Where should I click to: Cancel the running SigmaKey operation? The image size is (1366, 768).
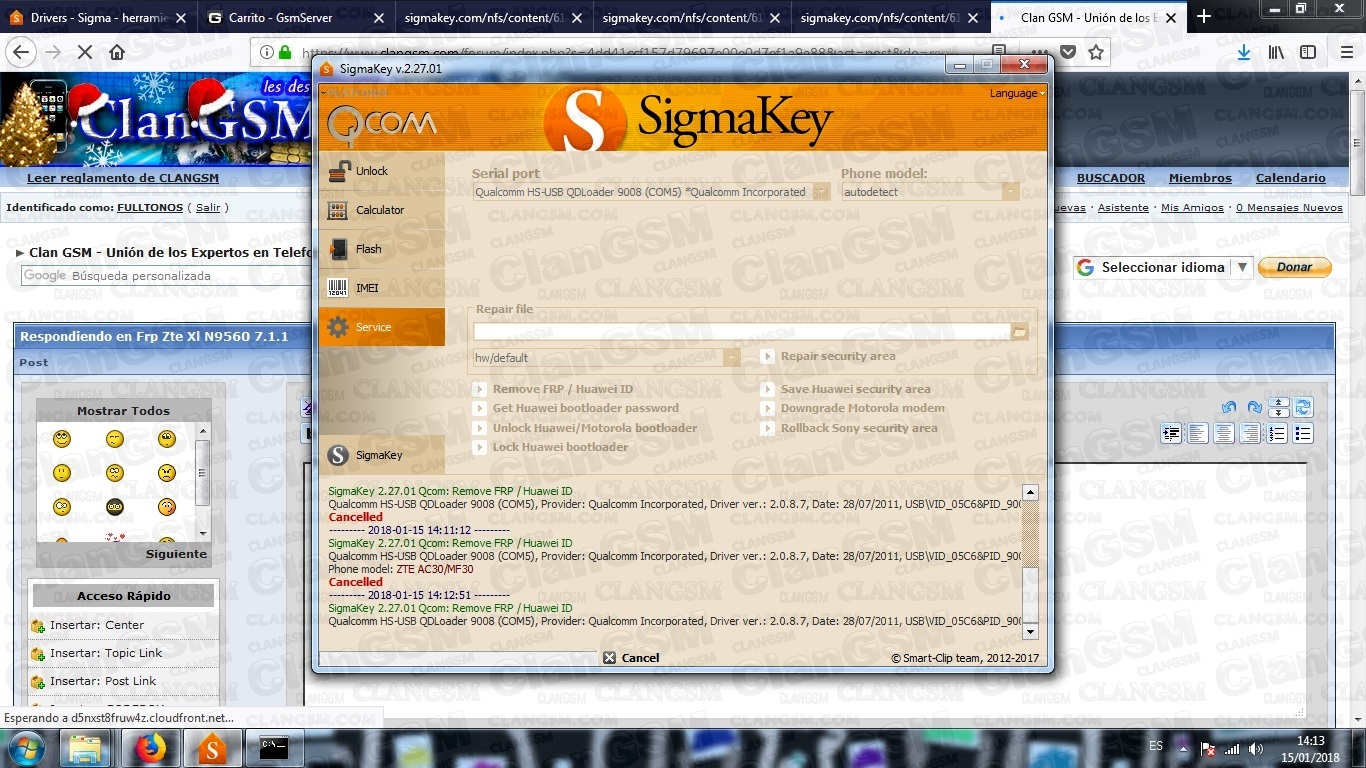[x=631, y=658]
